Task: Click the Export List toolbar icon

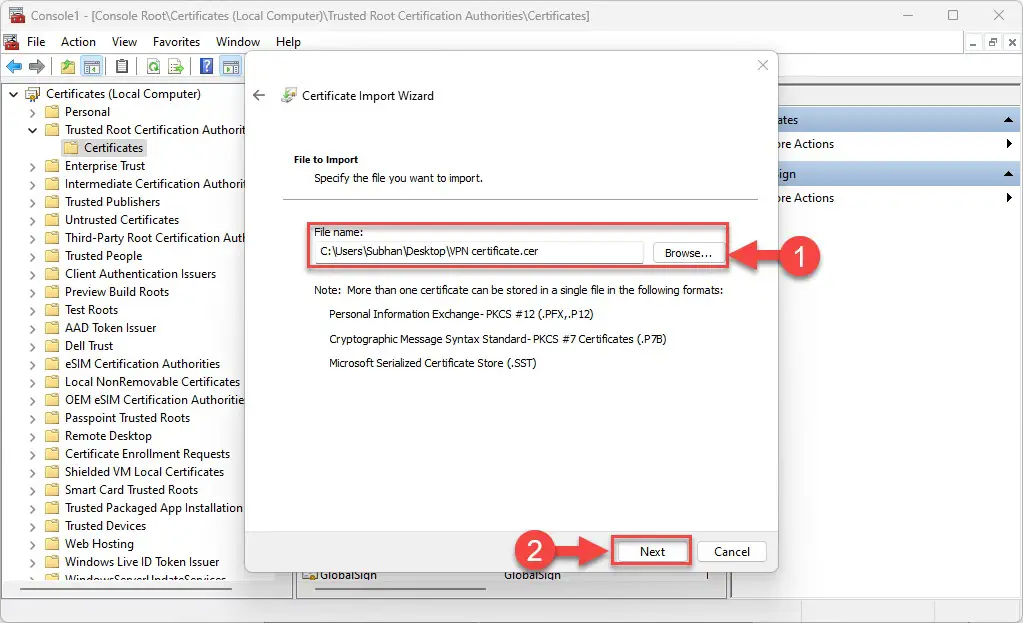Action: tap(176, 67)
